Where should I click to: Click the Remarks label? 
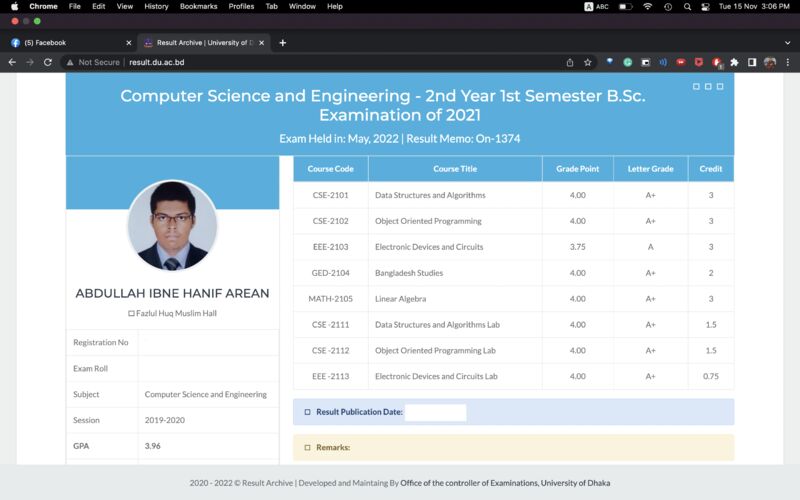point(333,447)
